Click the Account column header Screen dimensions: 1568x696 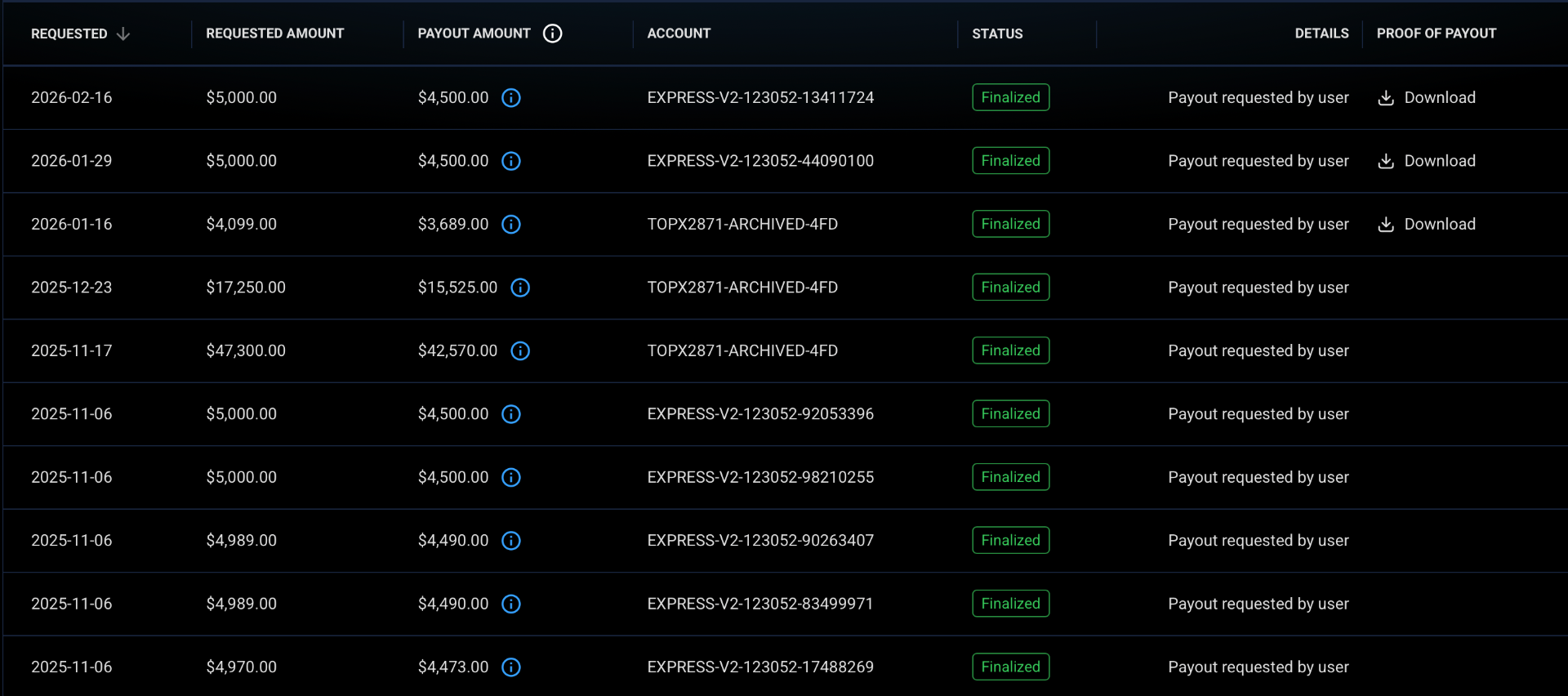(679, 33)
